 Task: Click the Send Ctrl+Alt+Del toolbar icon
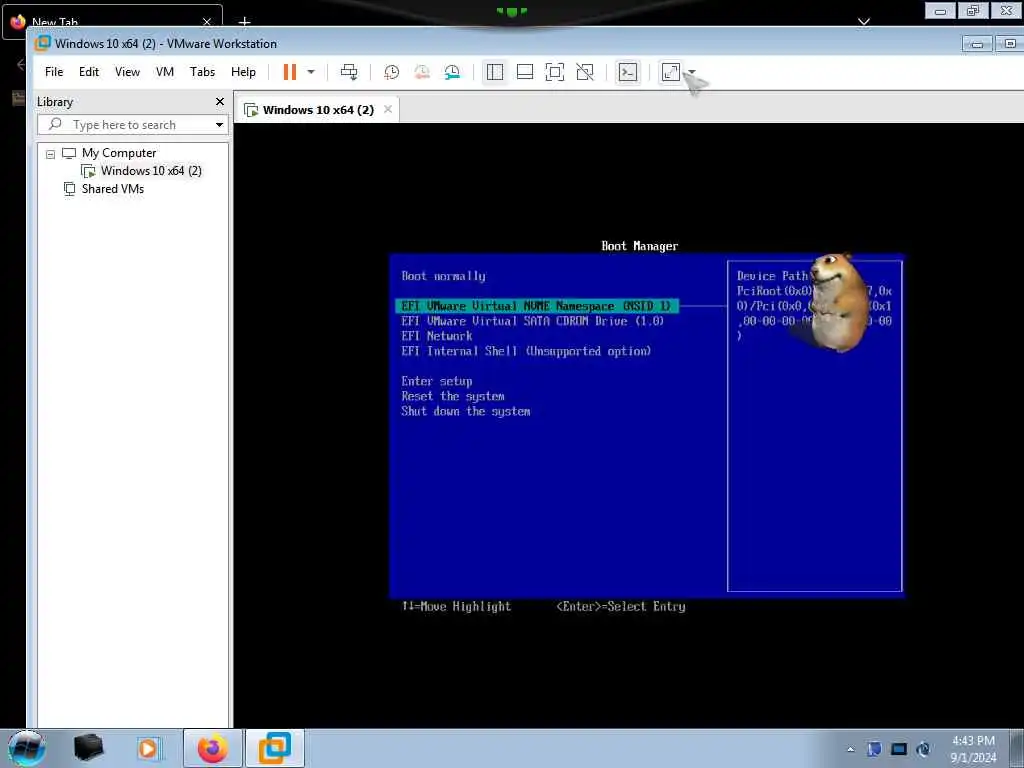point(349,72)
